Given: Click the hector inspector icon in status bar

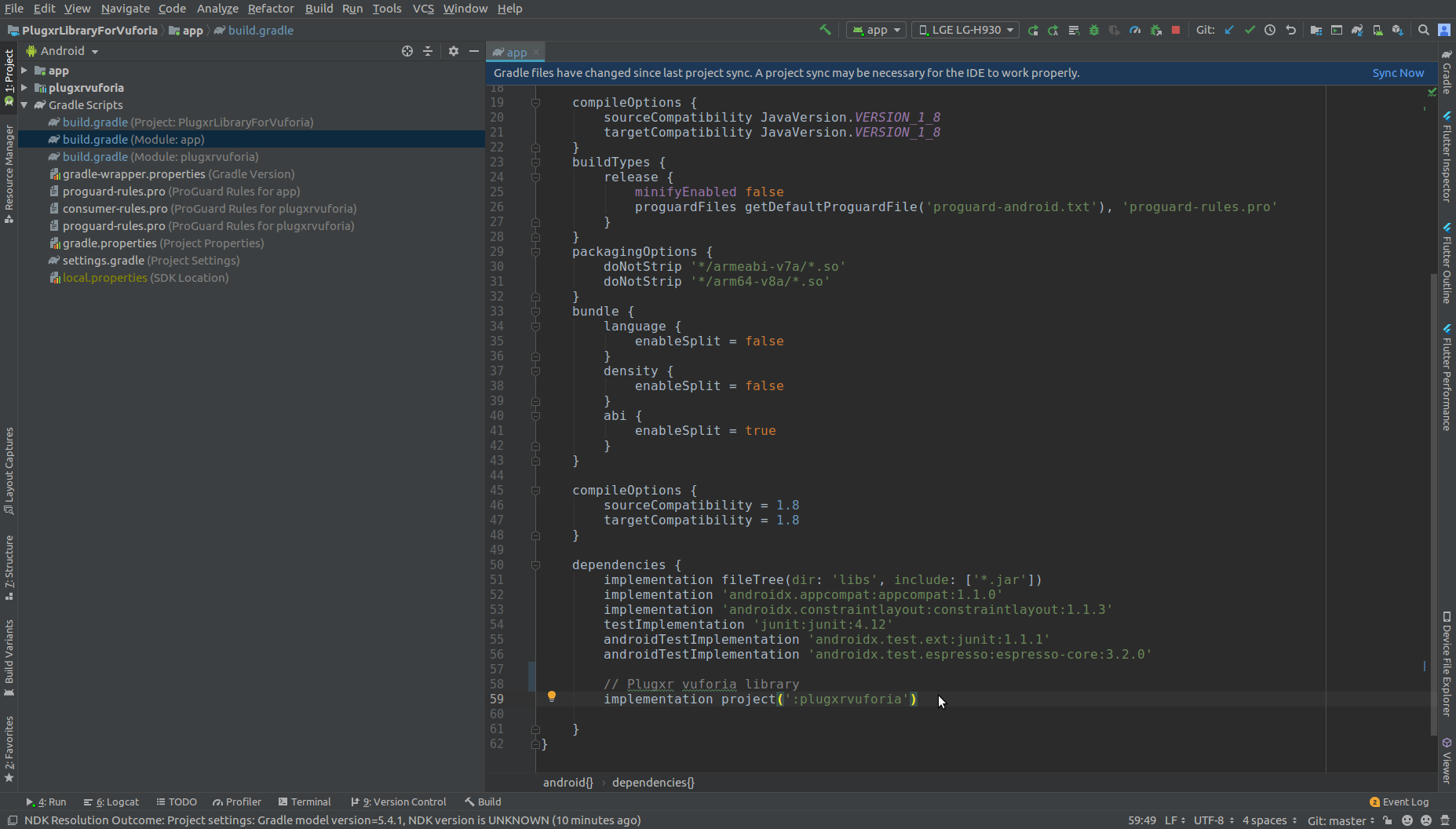Looking at the screenshot, I should pos(1445,820).
